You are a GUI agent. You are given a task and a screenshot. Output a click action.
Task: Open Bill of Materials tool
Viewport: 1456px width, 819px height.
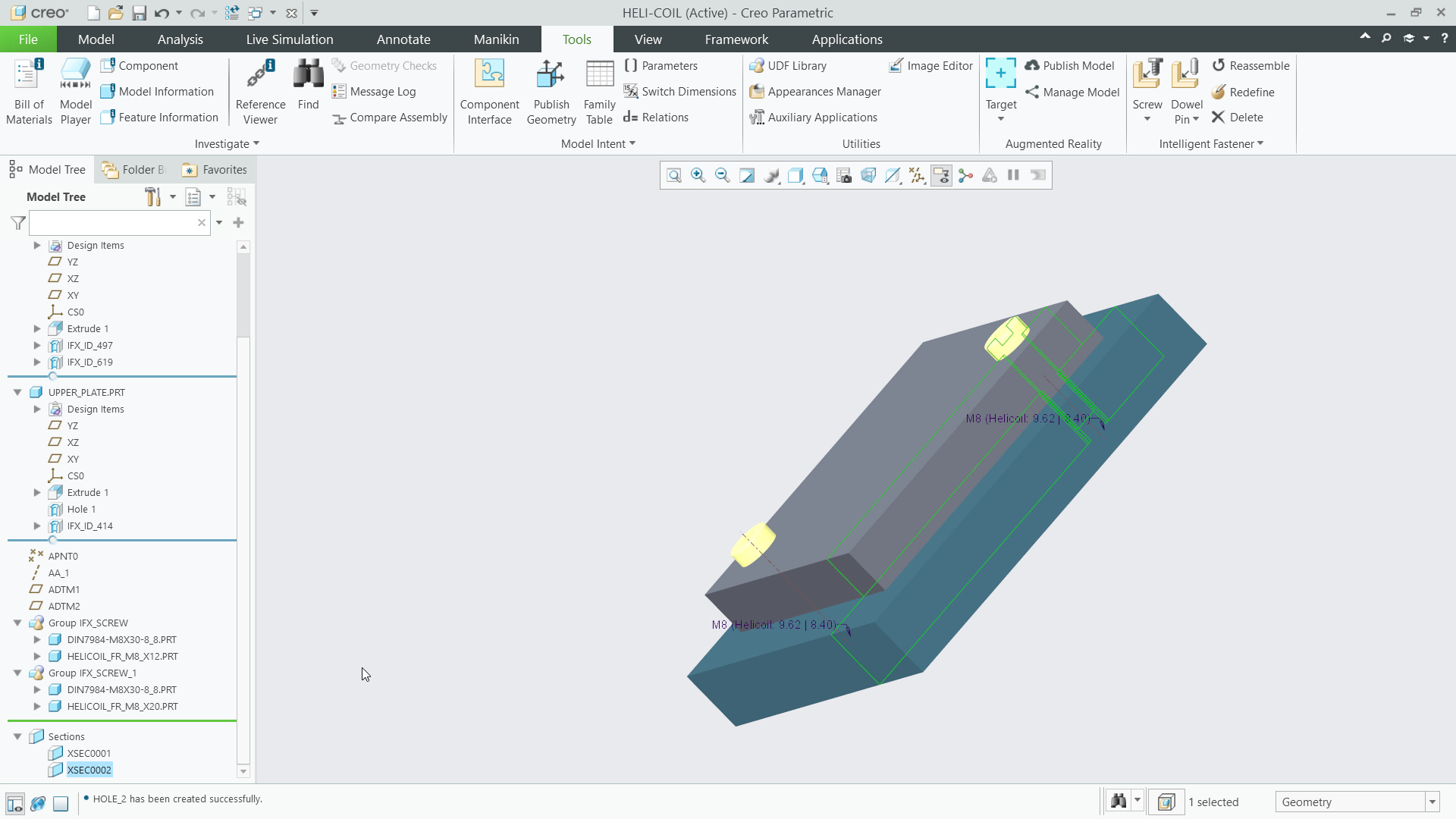coord(29,92)
